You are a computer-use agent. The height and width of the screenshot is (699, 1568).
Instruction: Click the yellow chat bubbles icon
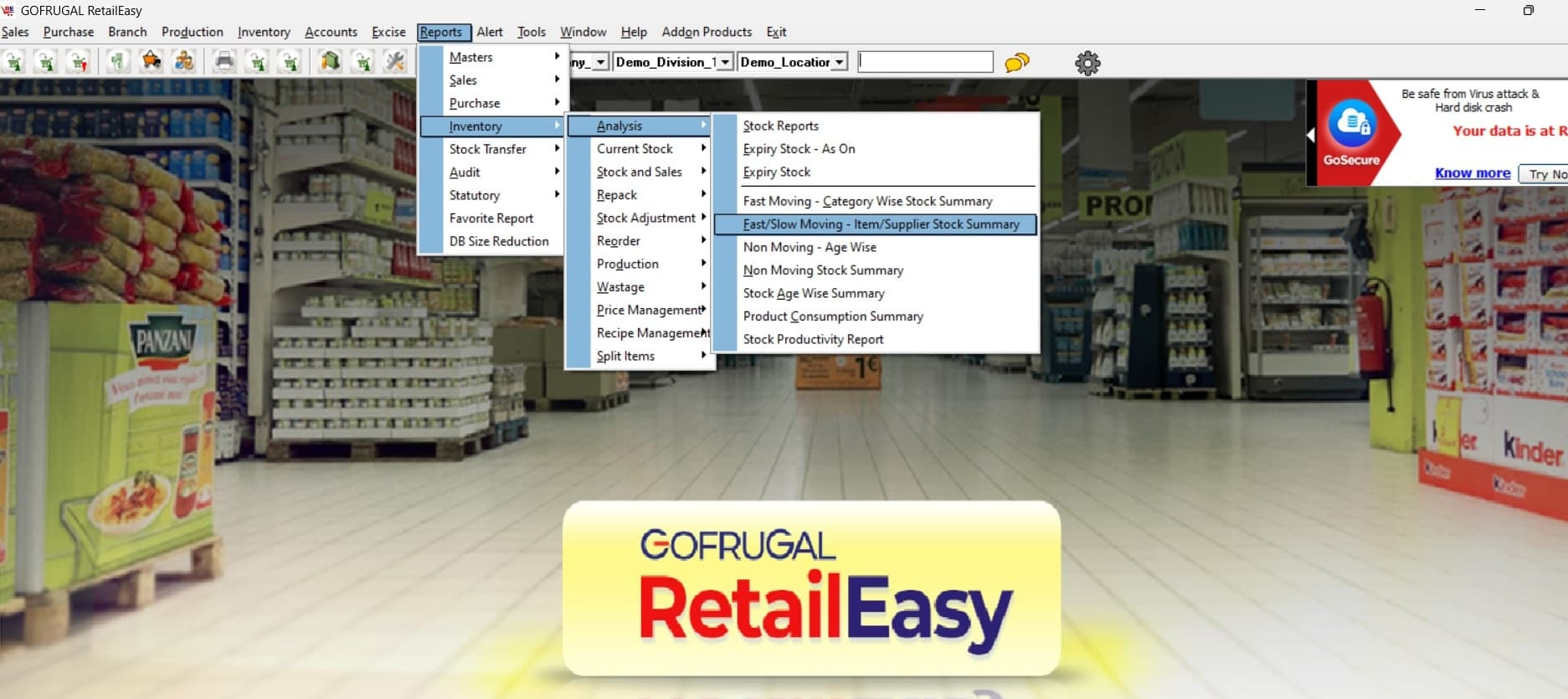point(1017,63)
